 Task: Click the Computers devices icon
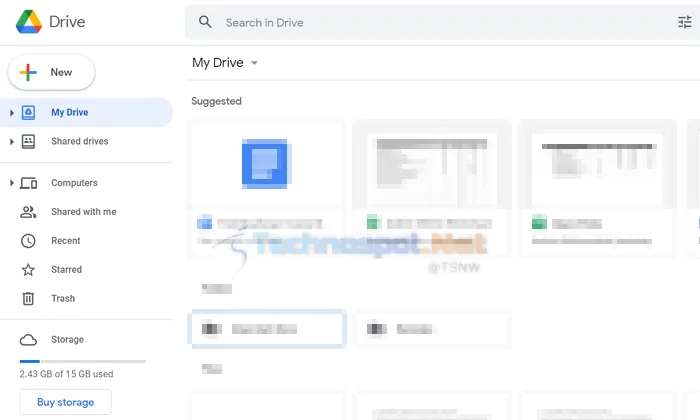29,183
